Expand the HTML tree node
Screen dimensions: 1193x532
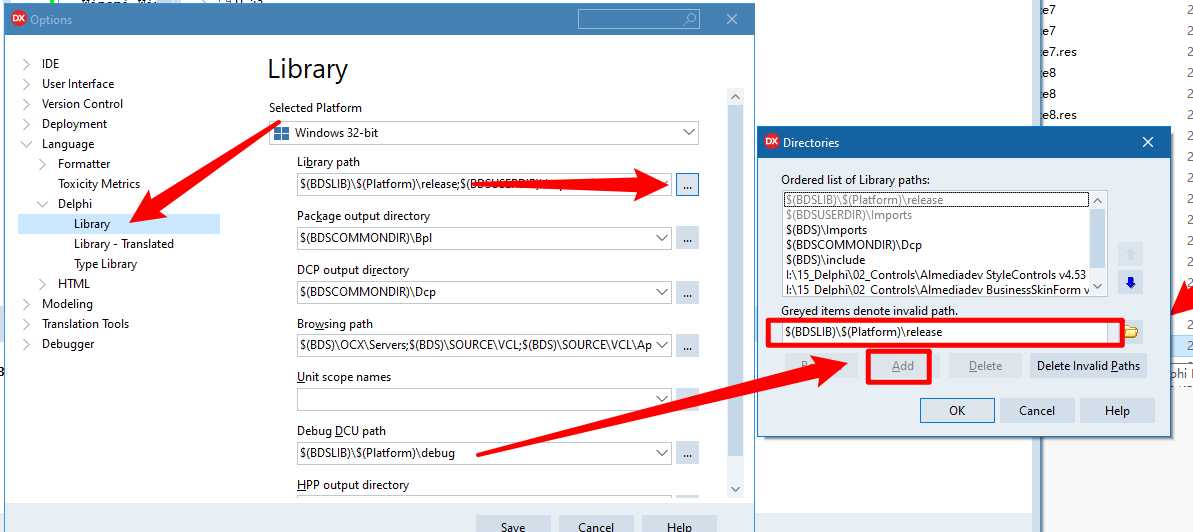pos(43,284)
